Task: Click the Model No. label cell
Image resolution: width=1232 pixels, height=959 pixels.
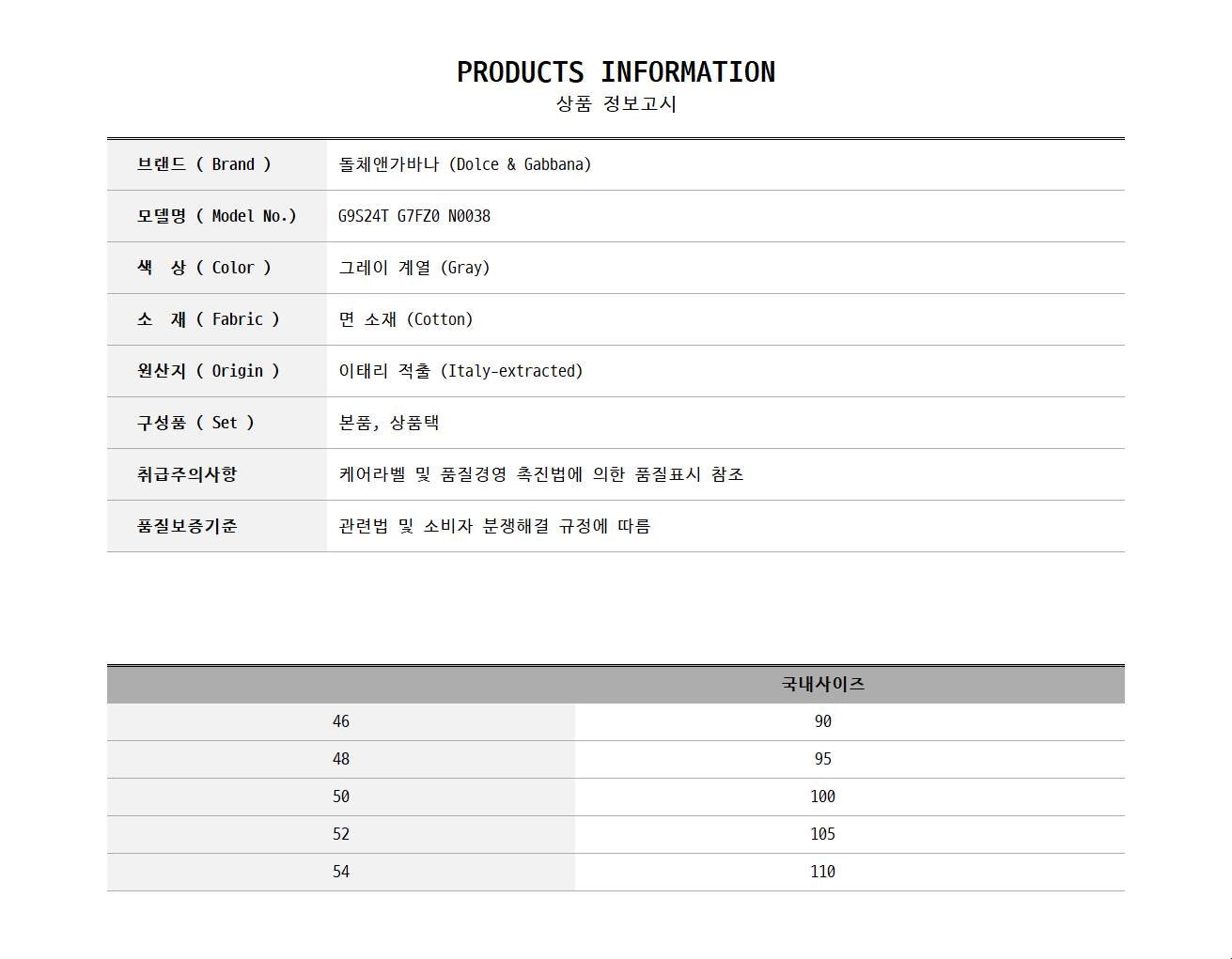Action: [x=216, y=216]
